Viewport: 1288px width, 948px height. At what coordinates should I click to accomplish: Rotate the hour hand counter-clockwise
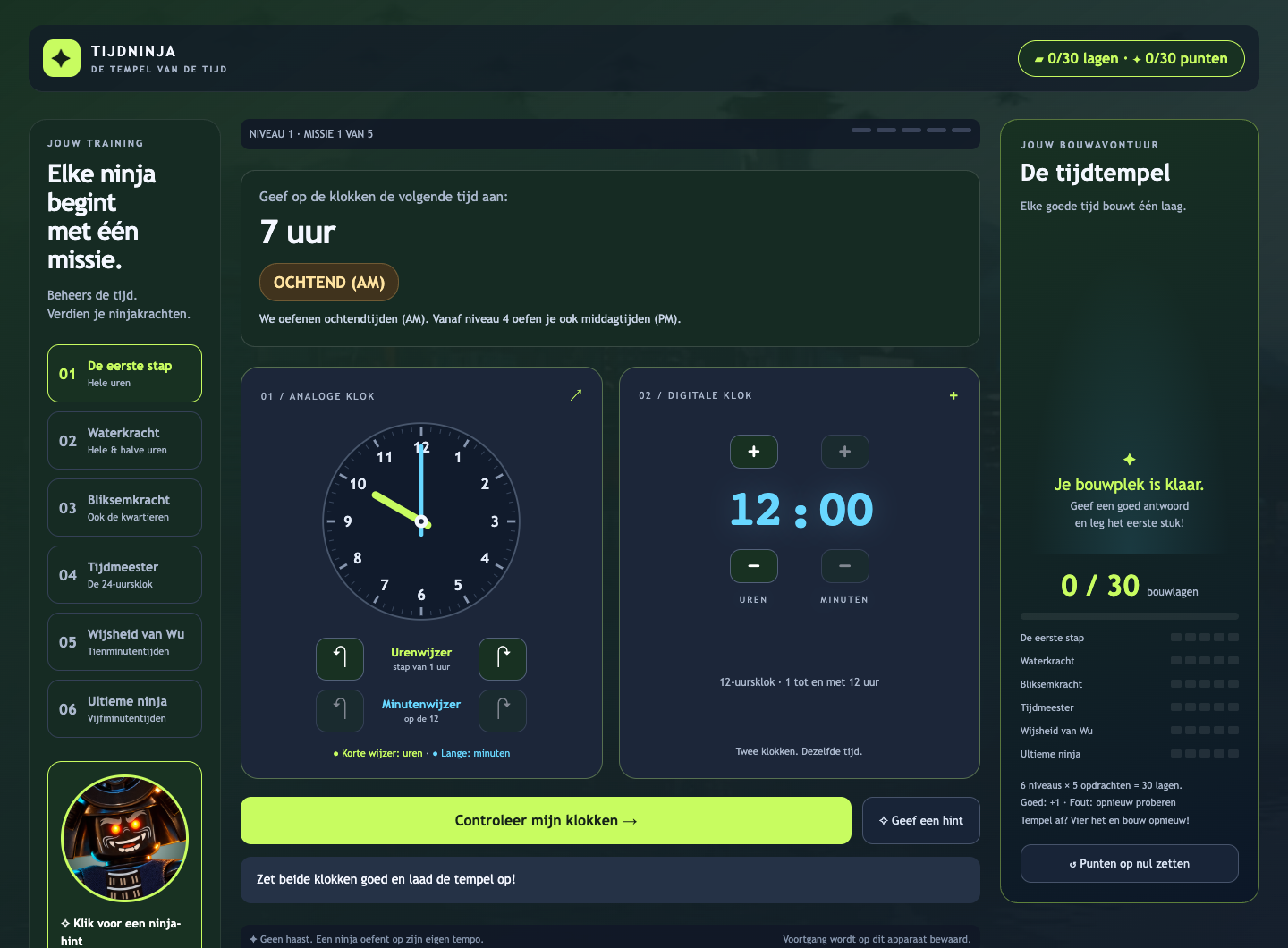(340, 659)
